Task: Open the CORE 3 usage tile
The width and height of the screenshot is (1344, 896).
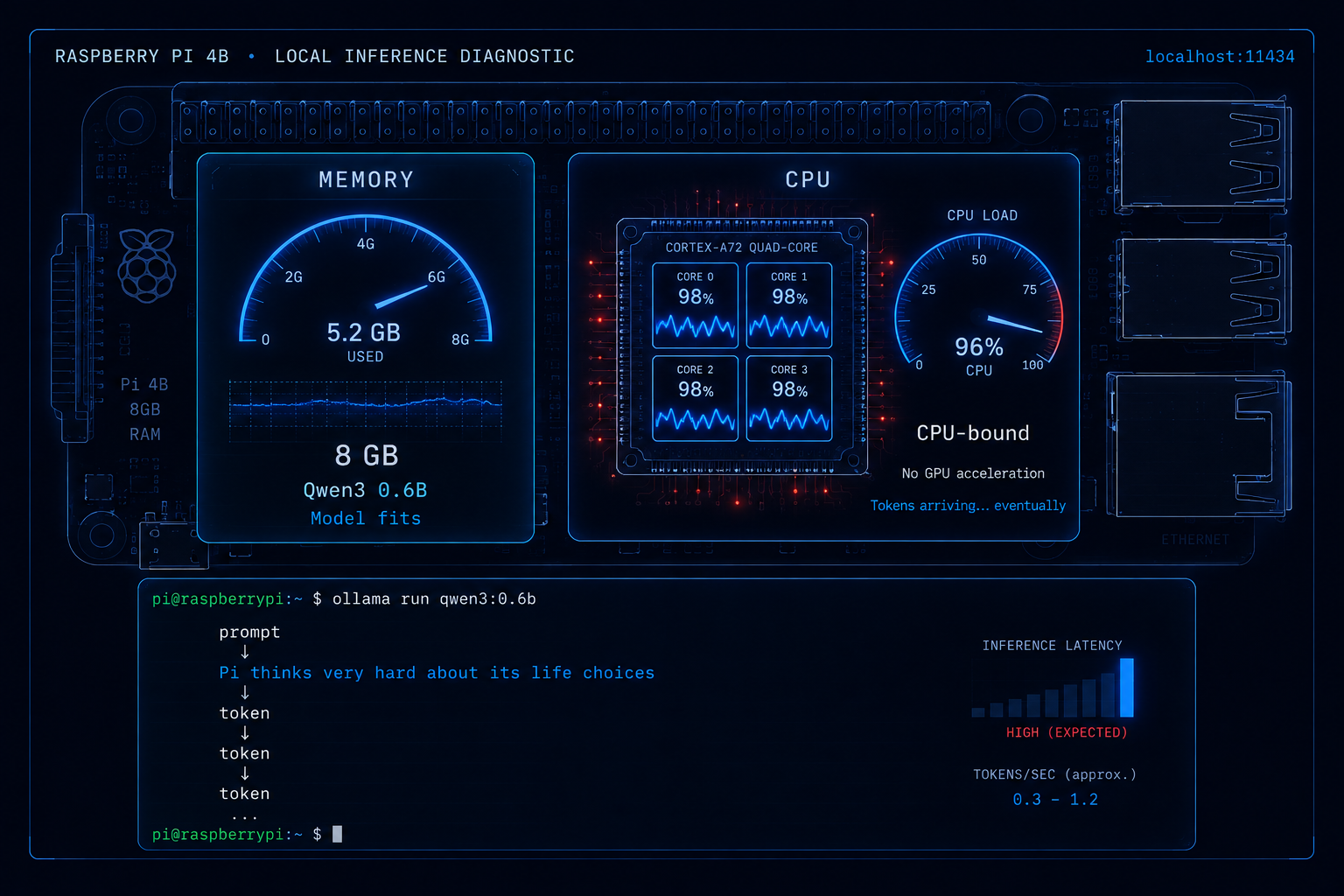Action: [789, 398]
